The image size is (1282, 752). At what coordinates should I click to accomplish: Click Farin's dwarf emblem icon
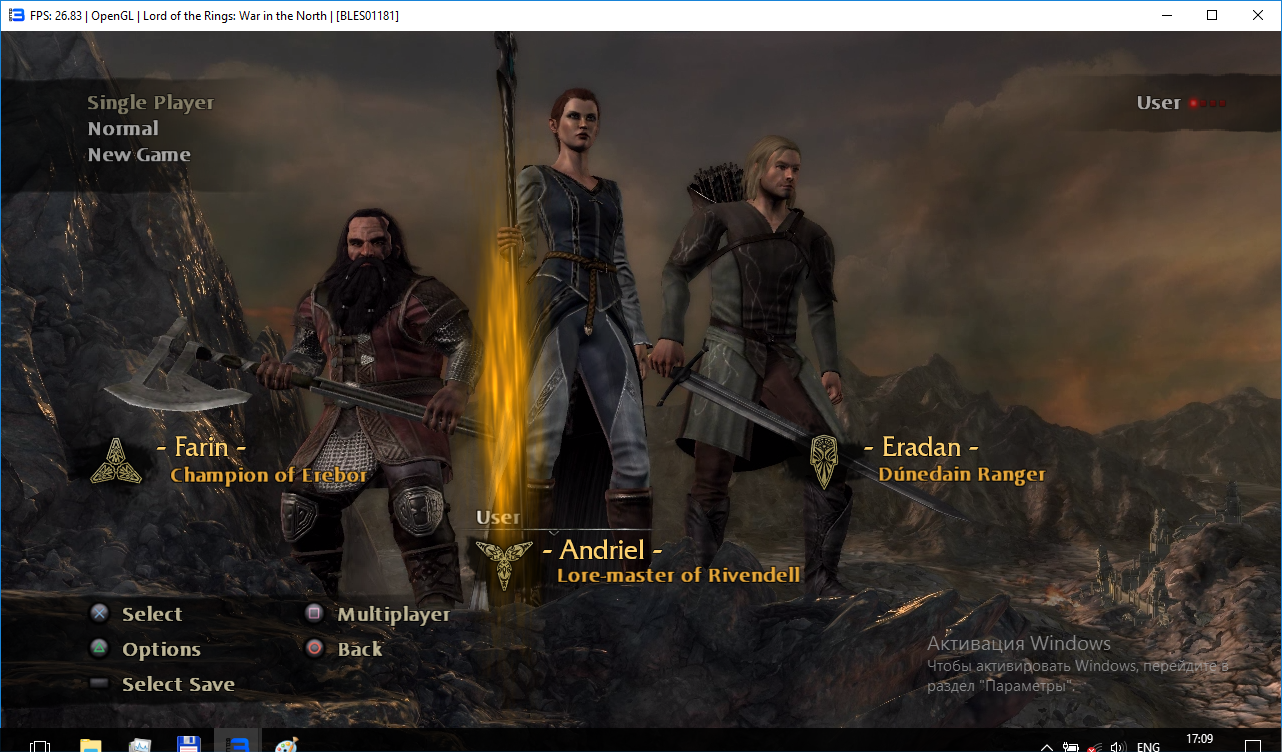[116, 461]
